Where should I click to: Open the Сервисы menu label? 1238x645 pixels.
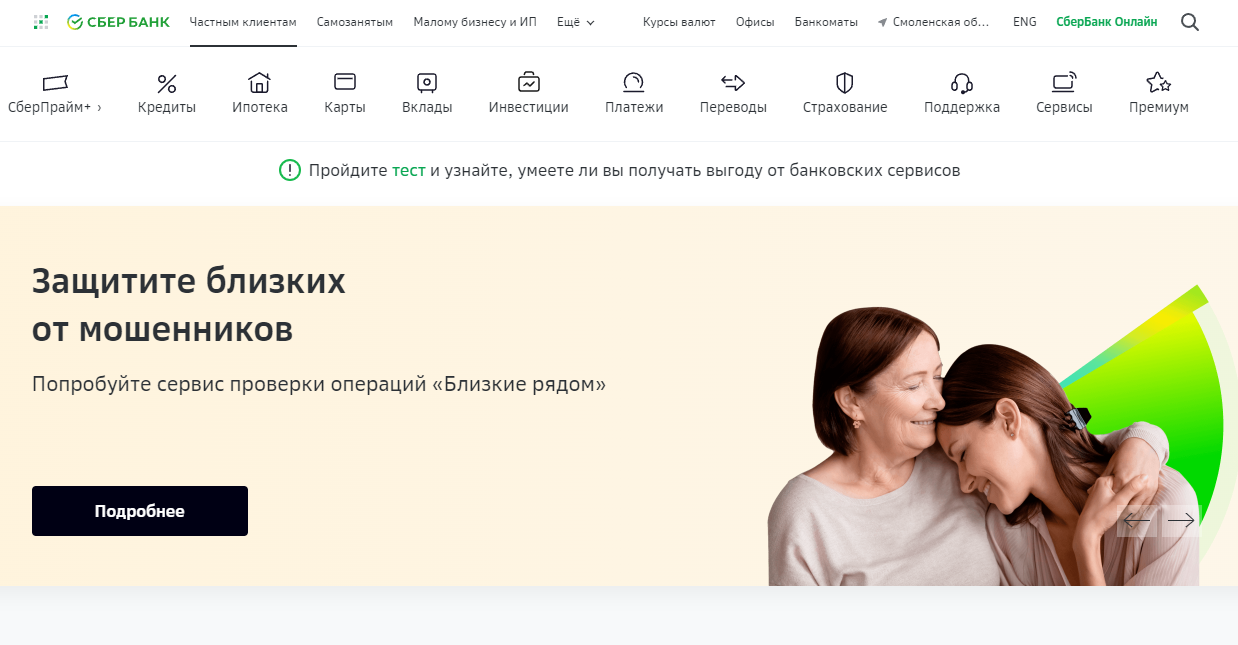(x=1064, y=107)
